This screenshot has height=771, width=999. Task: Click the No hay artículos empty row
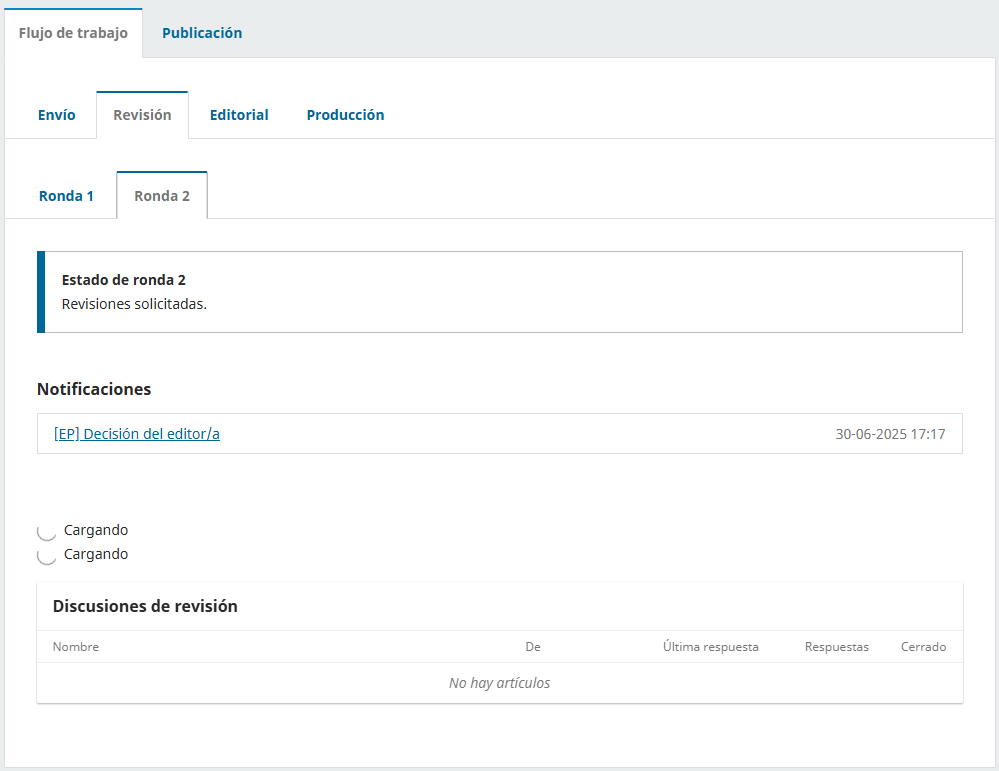(x=500, y=683)
